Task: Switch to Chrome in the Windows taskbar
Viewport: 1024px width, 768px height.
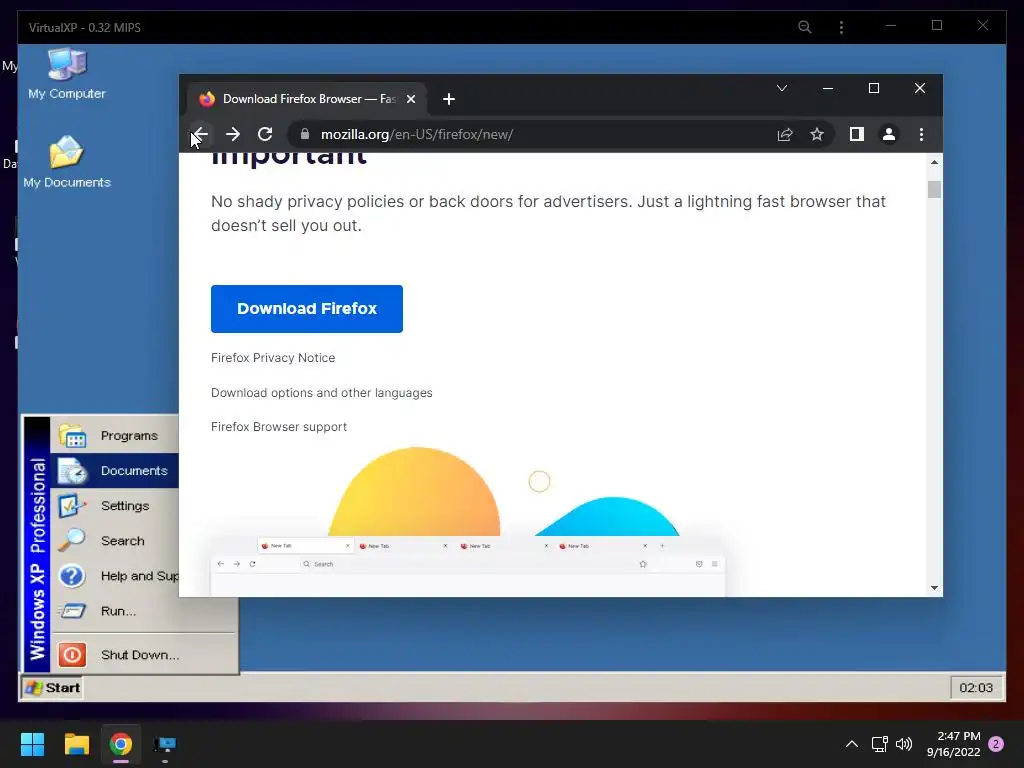Action: tap(121, 744)
